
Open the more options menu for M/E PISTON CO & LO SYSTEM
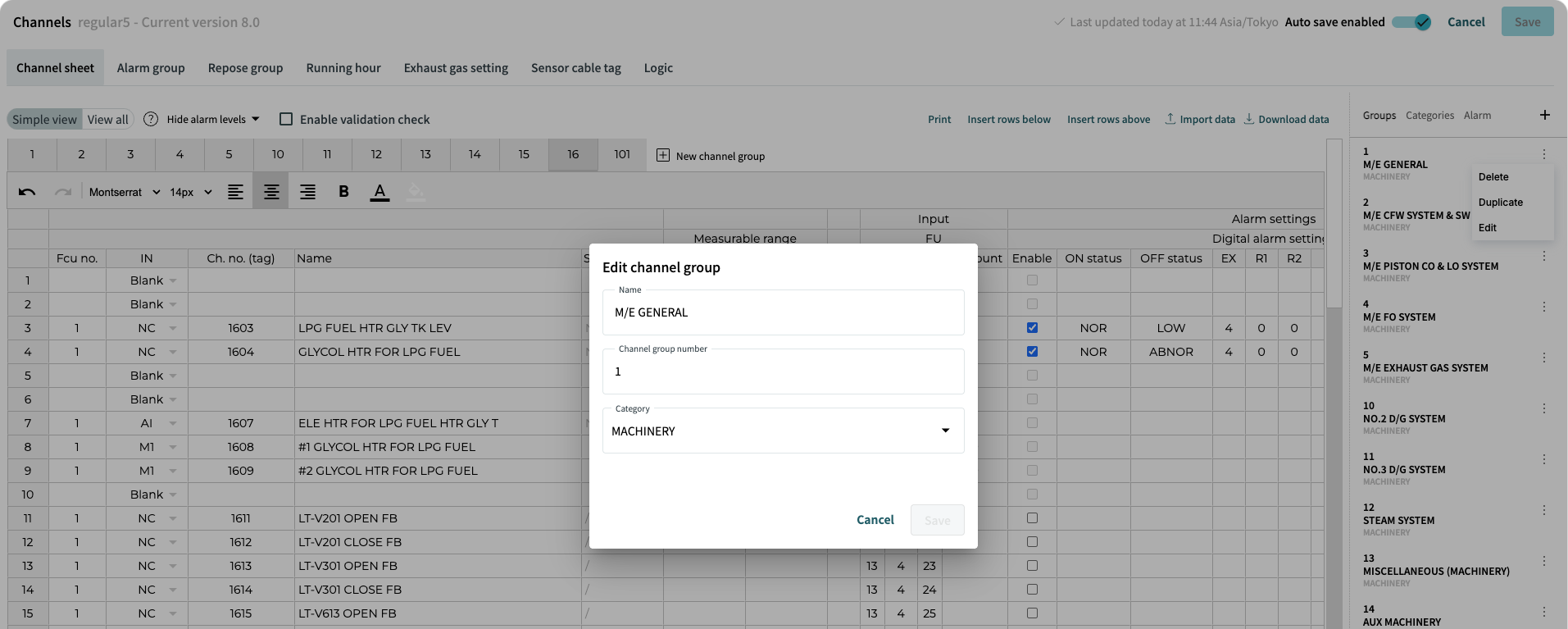coord(1544,256)
